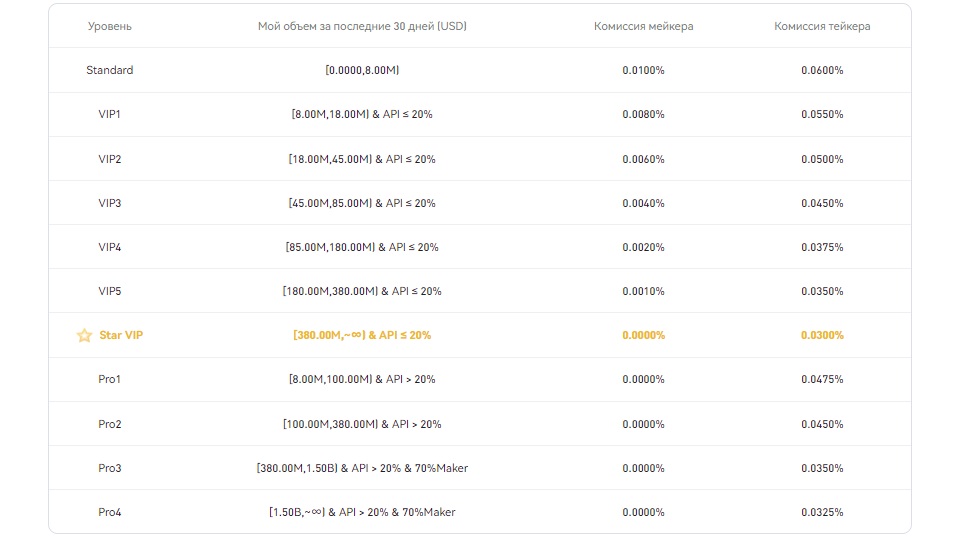Click the Star VIP volume condition text
979x543 pixels.
tap(362, 336)
